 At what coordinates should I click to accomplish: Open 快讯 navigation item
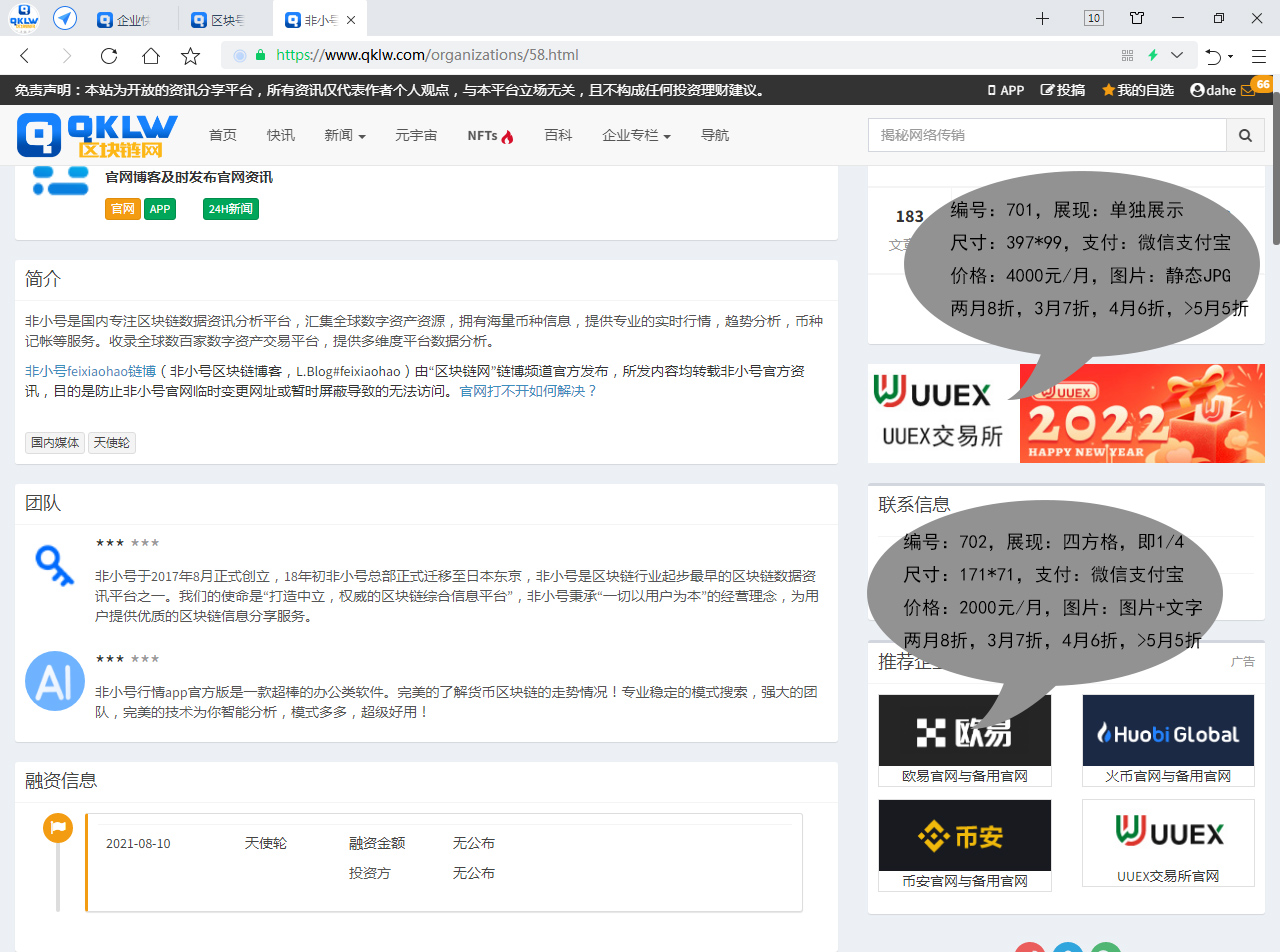(281, 135)
